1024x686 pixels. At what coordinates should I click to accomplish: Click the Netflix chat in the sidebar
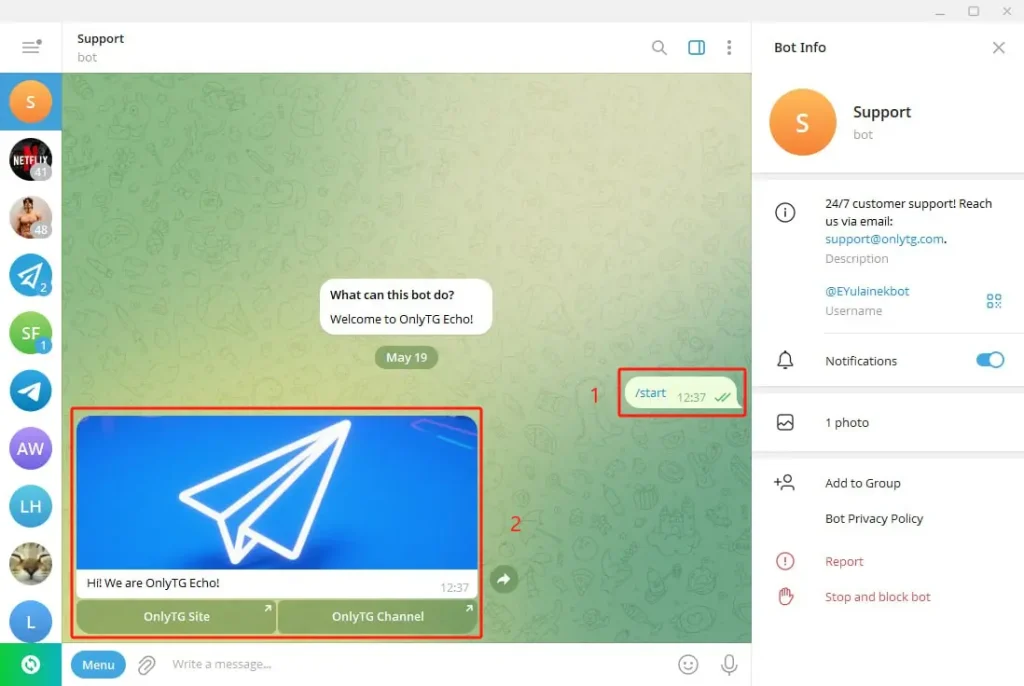tap(30, 159)
